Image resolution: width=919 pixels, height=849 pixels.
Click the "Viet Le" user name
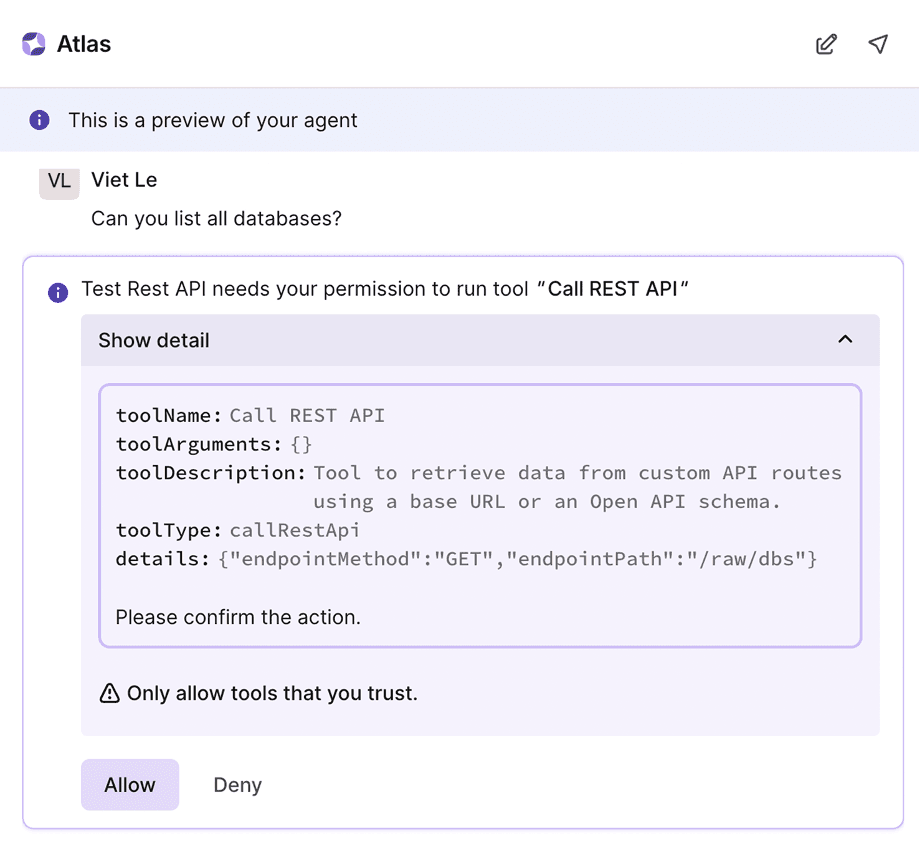click(x=124, y=180)
